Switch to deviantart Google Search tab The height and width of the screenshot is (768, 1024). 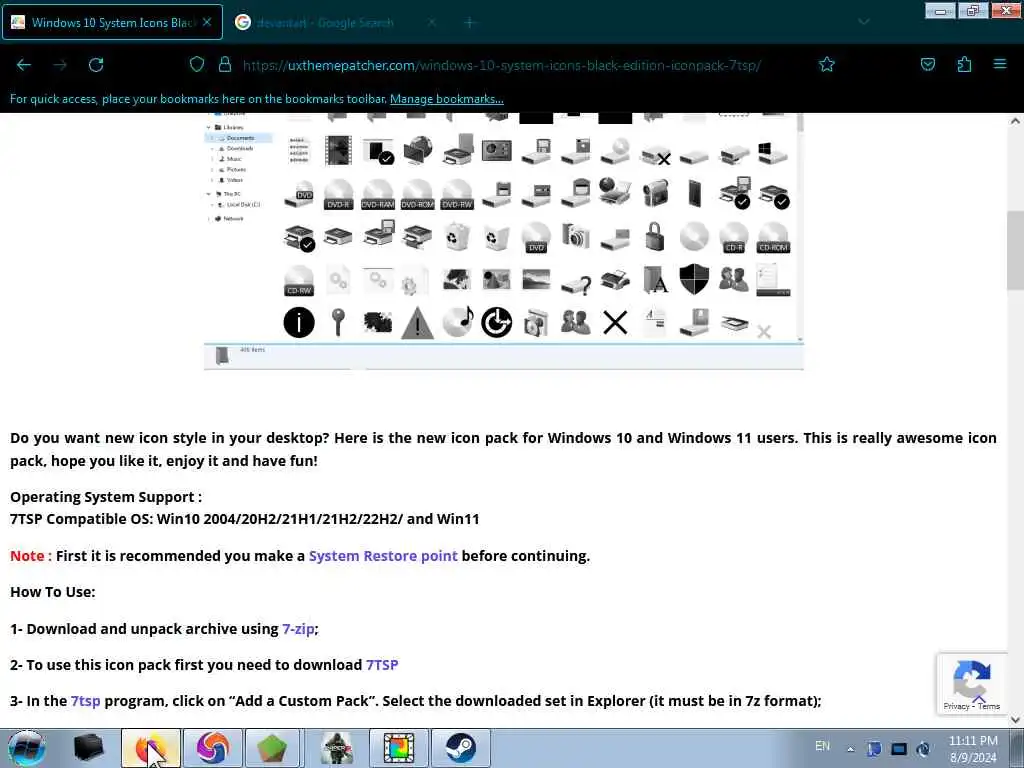point(335,23)
